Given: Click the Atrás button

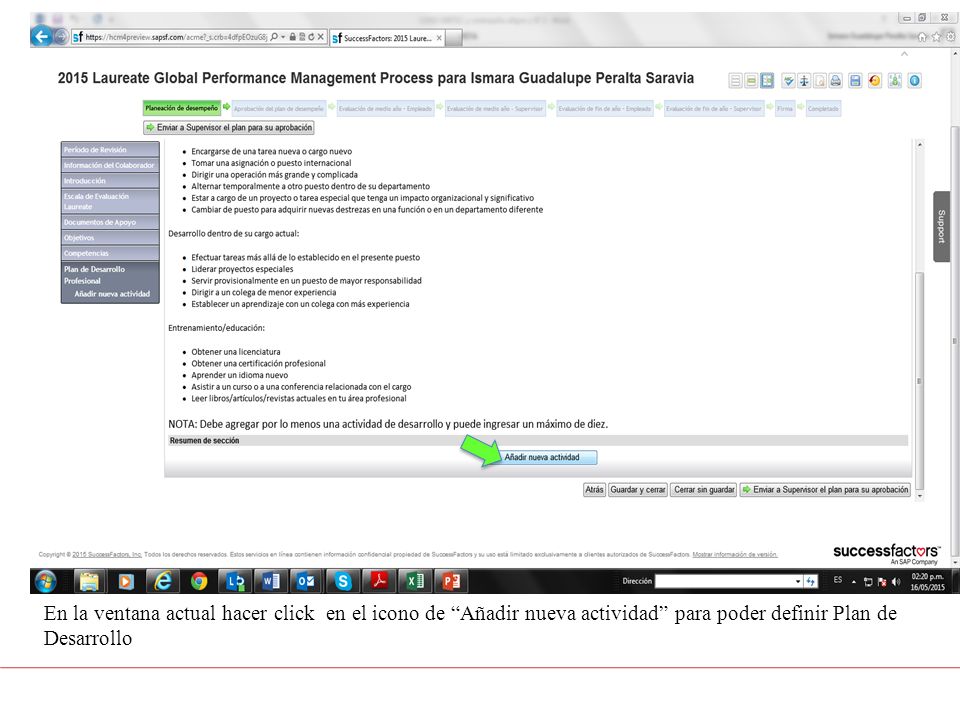Looking at the screenshot, I should (x=594, y=490).
